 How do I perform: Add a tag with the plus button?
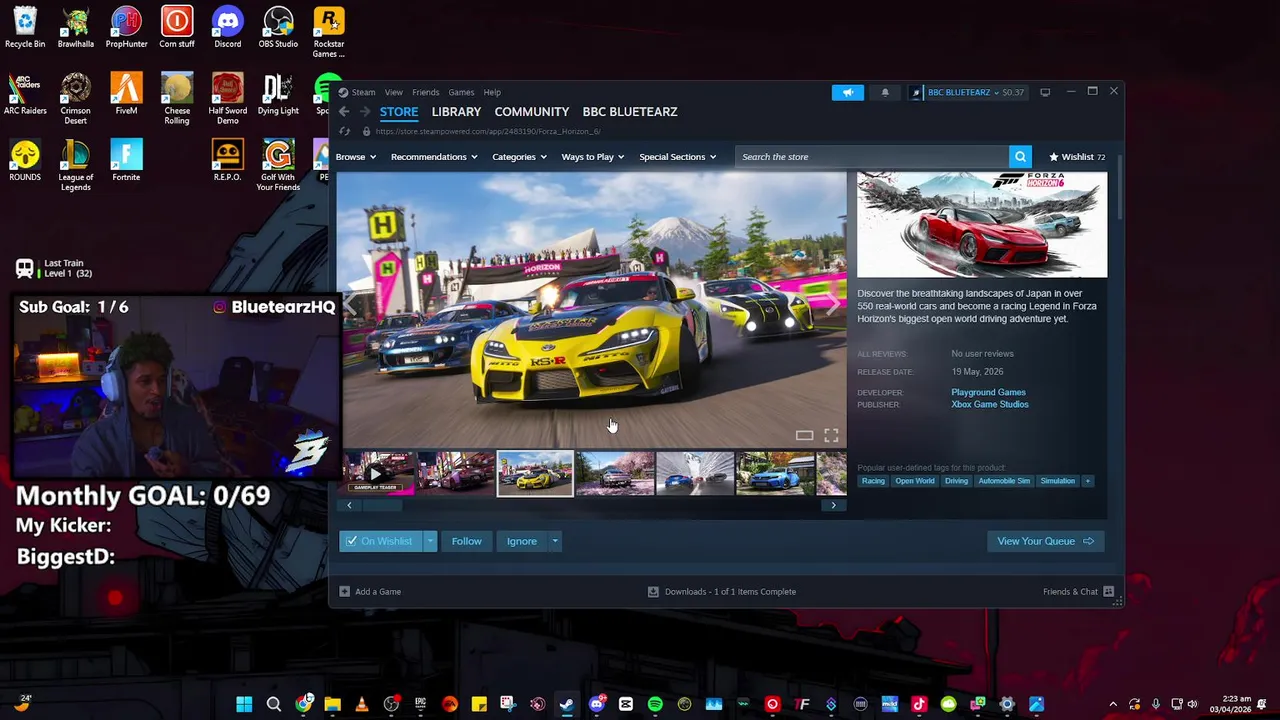coord(1087,481)
